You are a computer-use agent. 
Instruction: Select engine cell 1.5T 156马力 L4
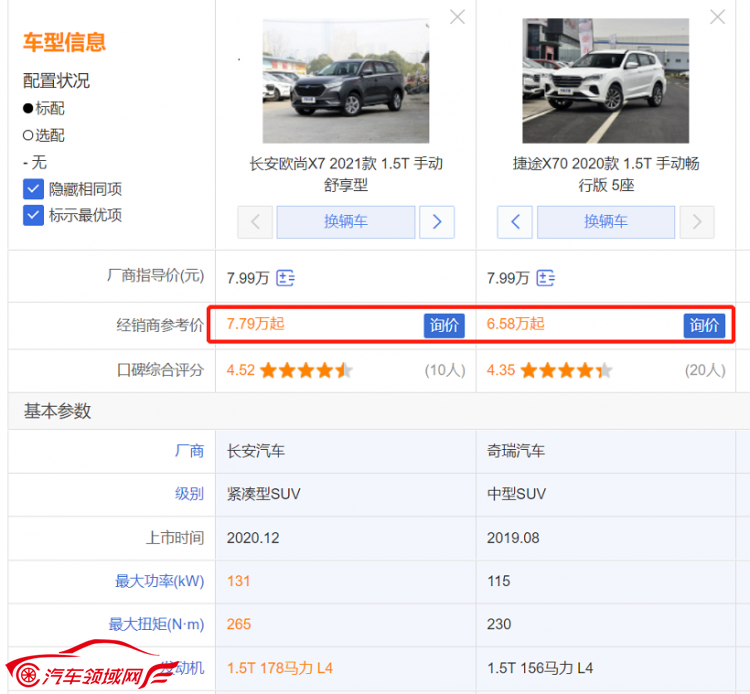606,668
